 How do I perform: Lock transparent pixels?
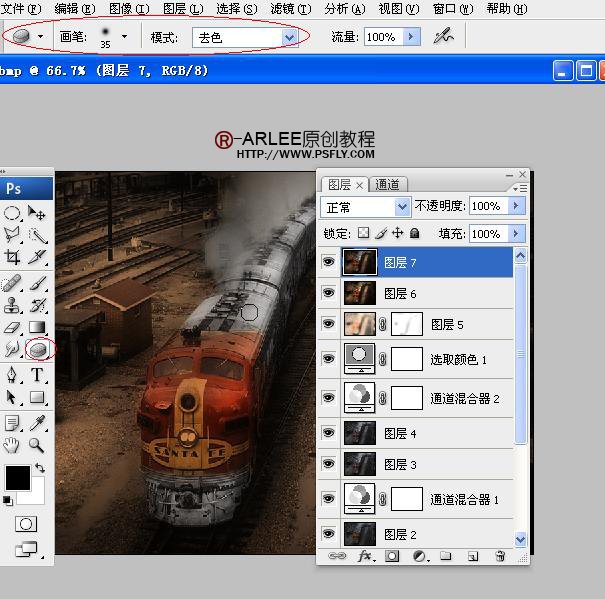pos(363,233)
